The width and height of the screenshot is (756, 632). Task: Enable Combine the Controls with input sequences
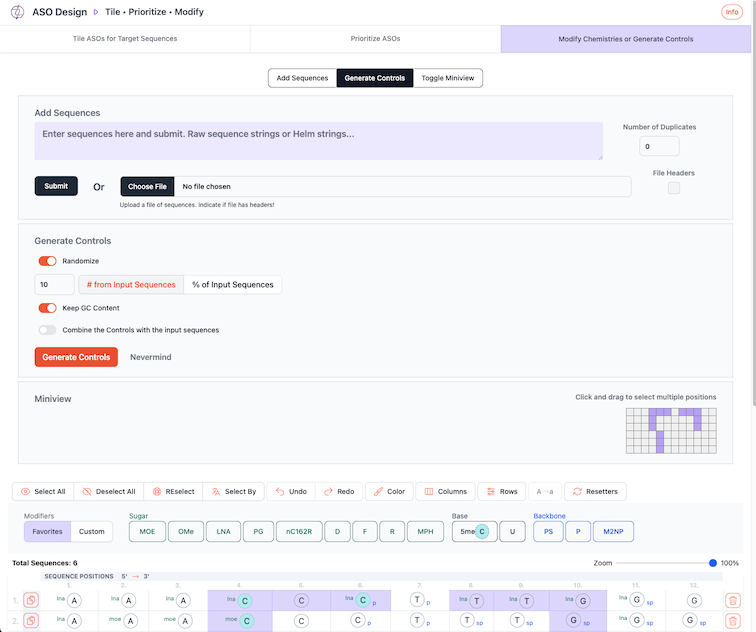[47, 330]
